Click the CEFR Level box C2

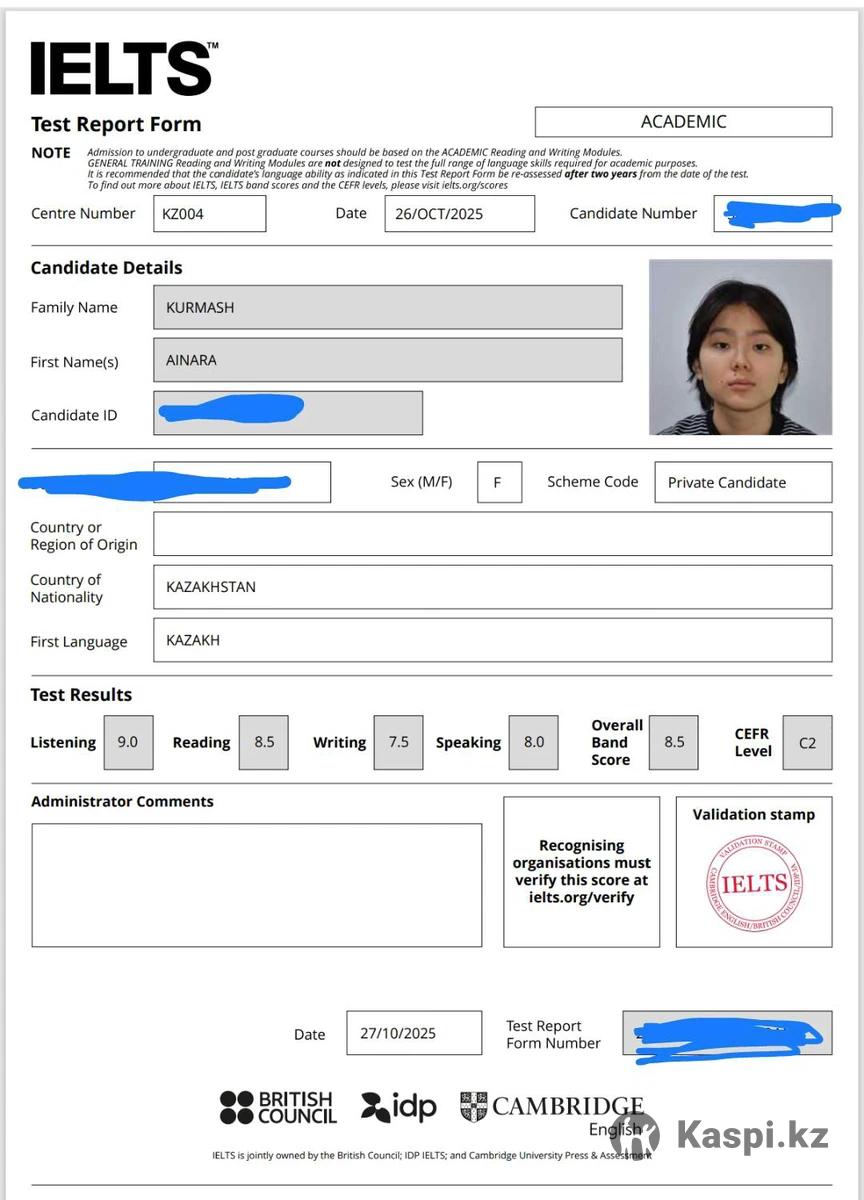pos(807,743)
